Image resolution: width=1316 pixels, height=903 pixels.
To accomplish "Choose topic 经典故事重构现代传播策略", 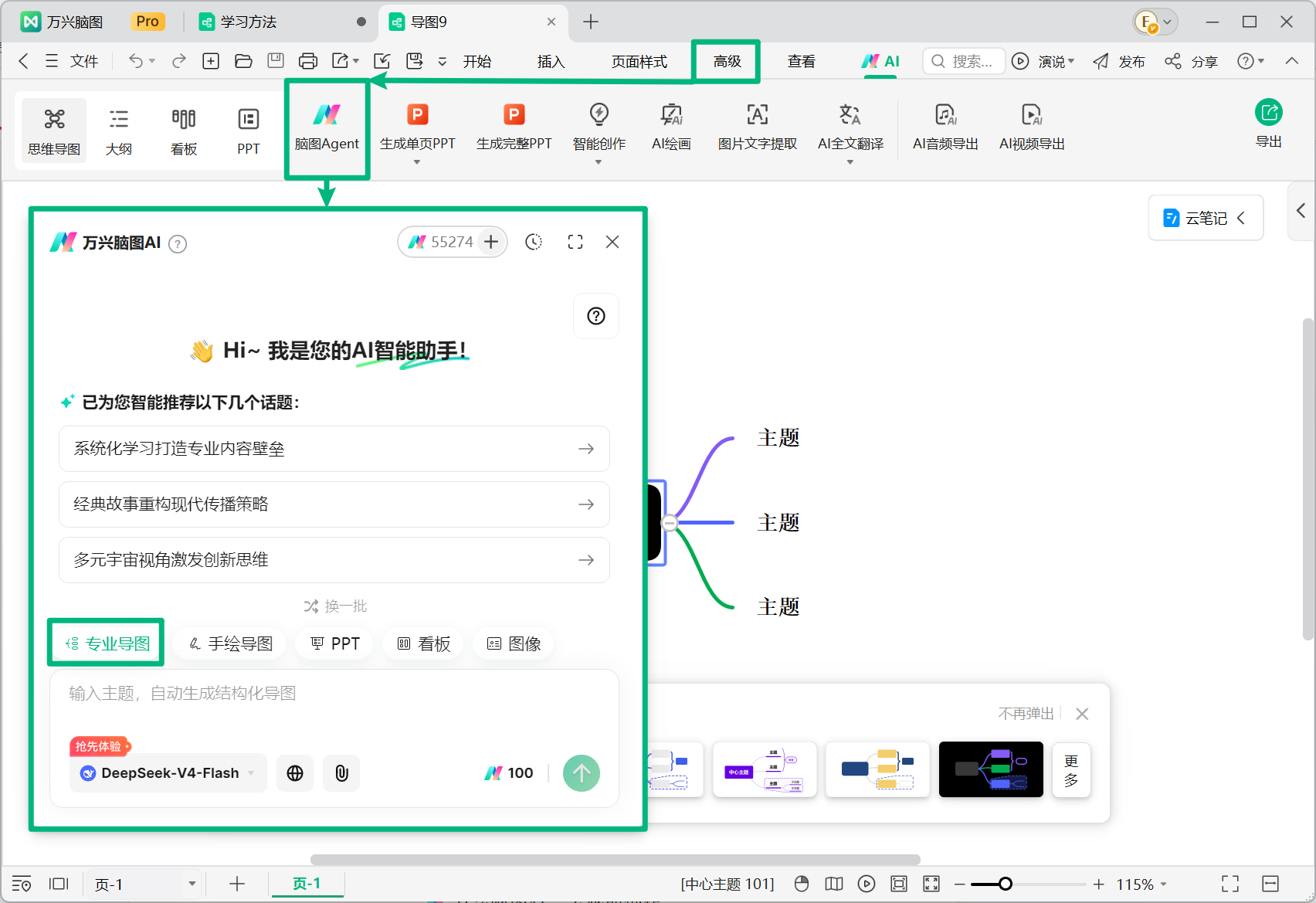I will (x=334, y=504).
